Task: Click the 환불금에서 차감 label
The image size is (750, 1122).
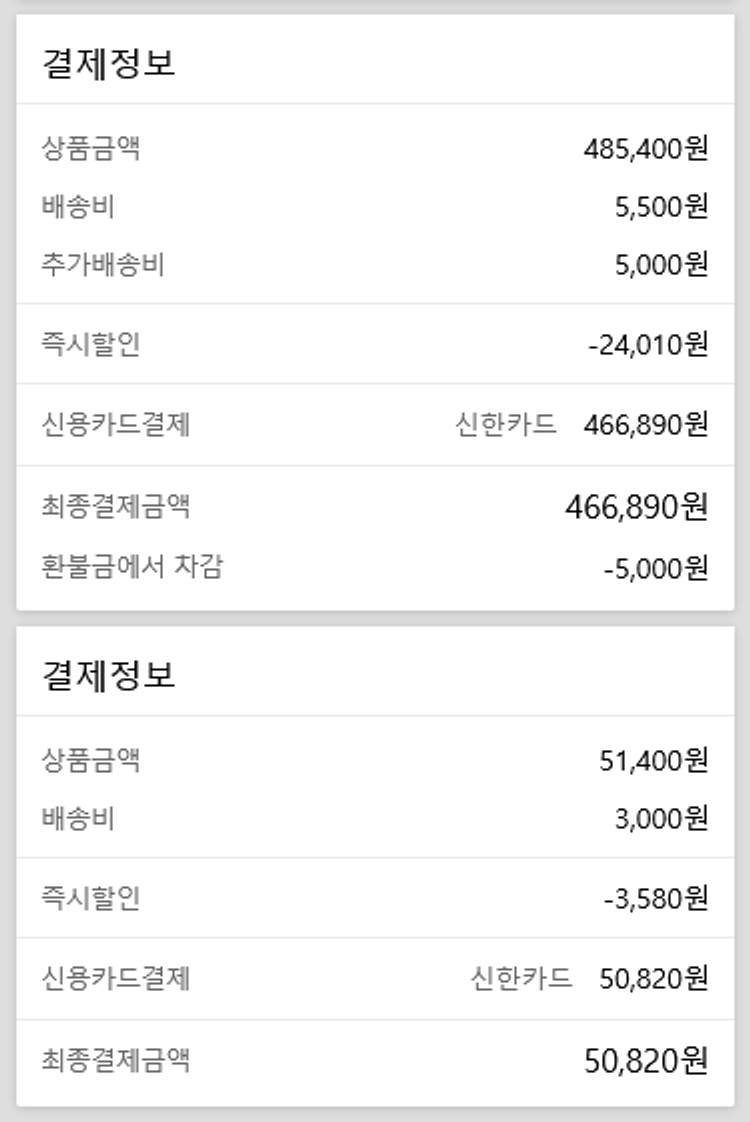Action: (x=132, y=567)
